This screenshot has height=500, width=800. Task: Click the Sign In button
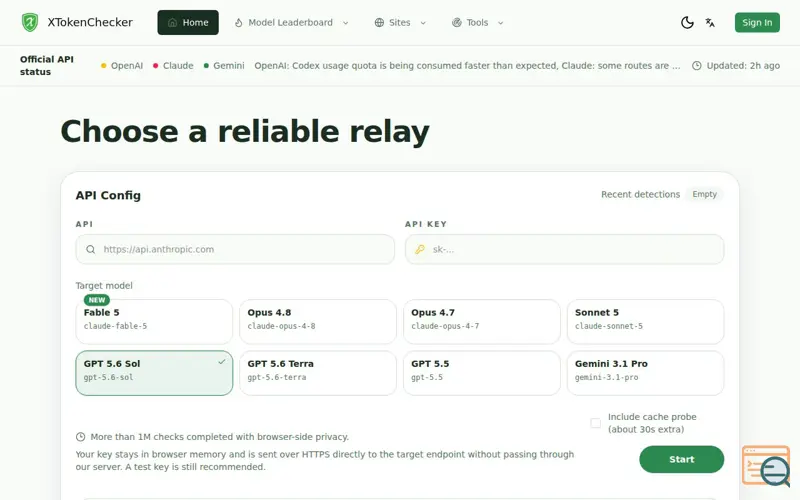pyautogui.click(x=757, y=22)
